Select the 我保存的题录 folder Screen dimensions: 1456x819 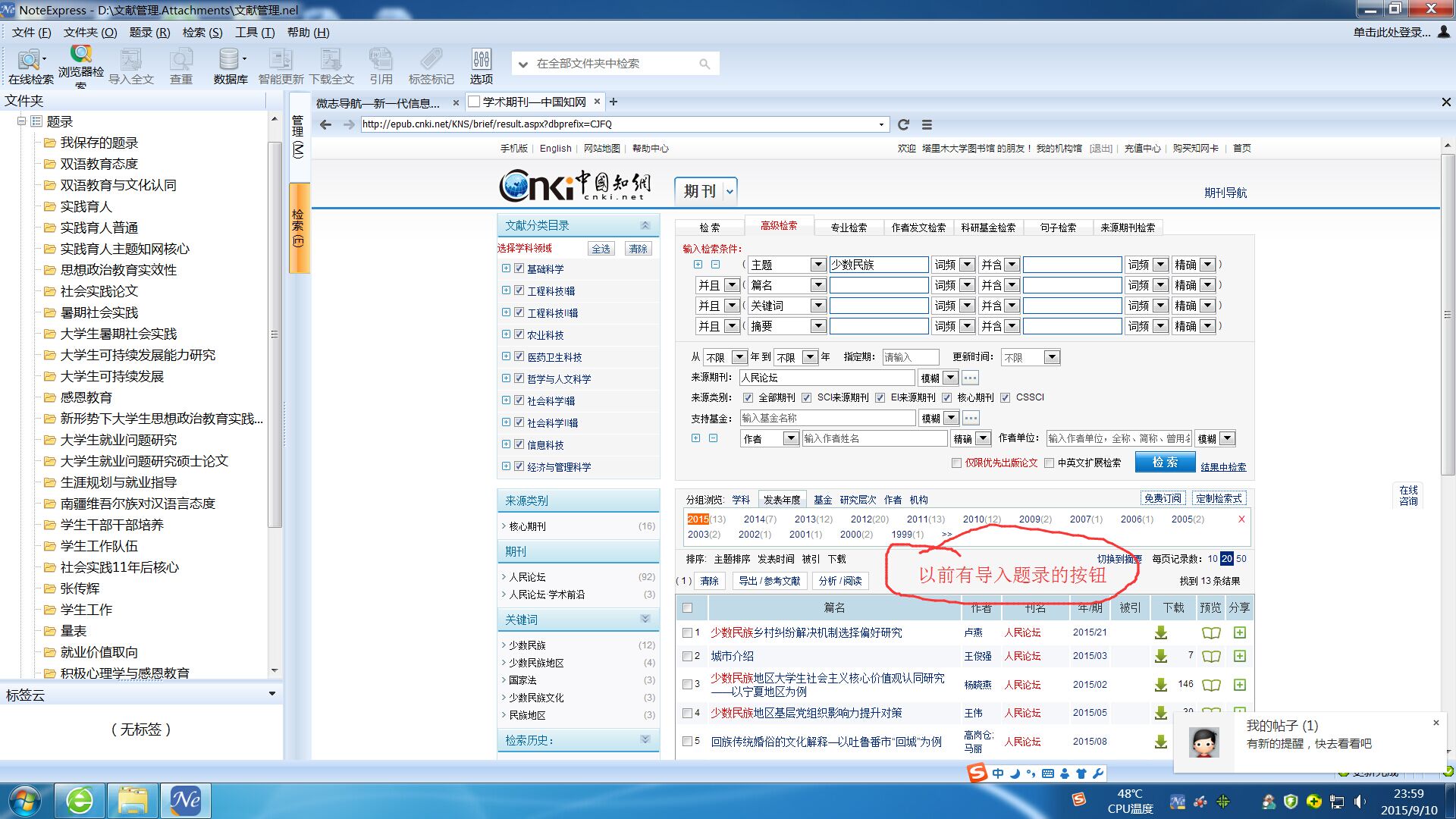99,143
